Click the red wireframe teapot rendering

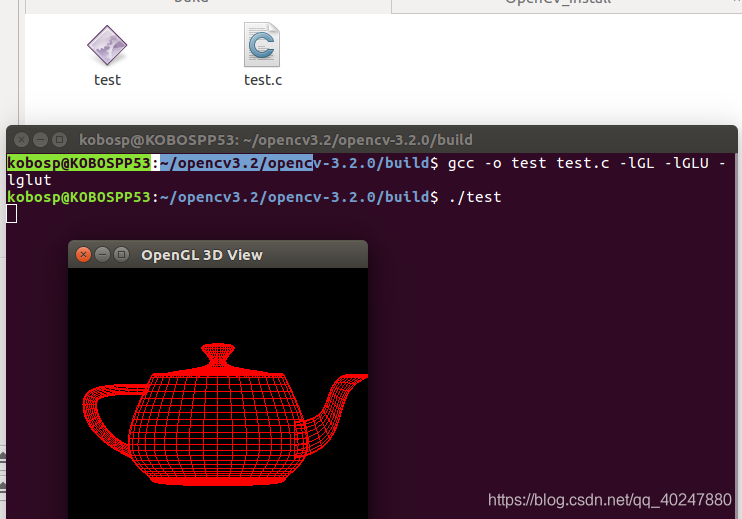pyautogui.click(x=225, y=414)
